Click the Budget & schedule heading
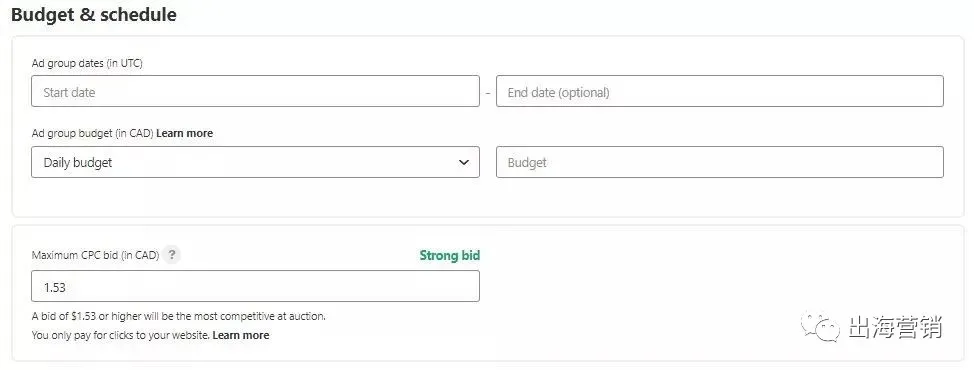The image size is (974, 370). (x=94, y=14)
